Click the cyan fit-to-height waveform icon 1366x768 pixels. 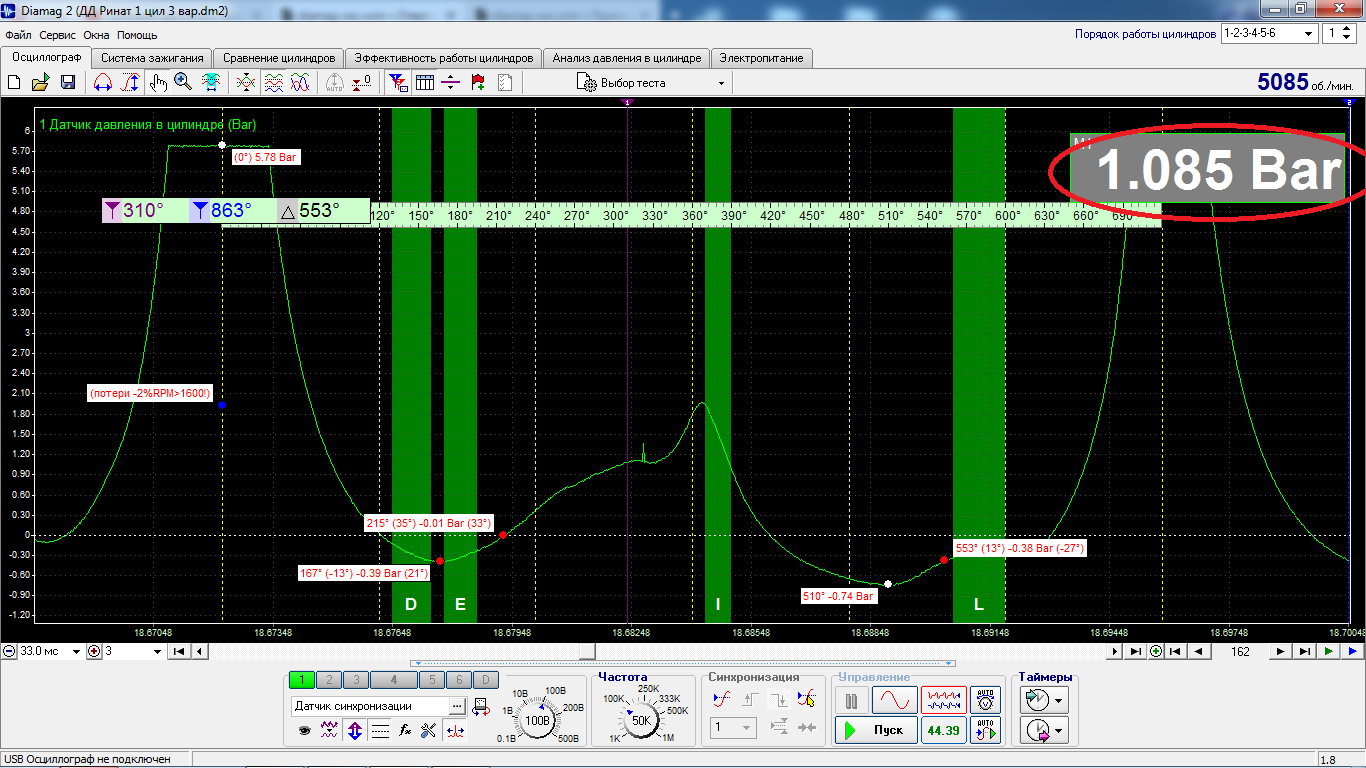pos(211,83)
